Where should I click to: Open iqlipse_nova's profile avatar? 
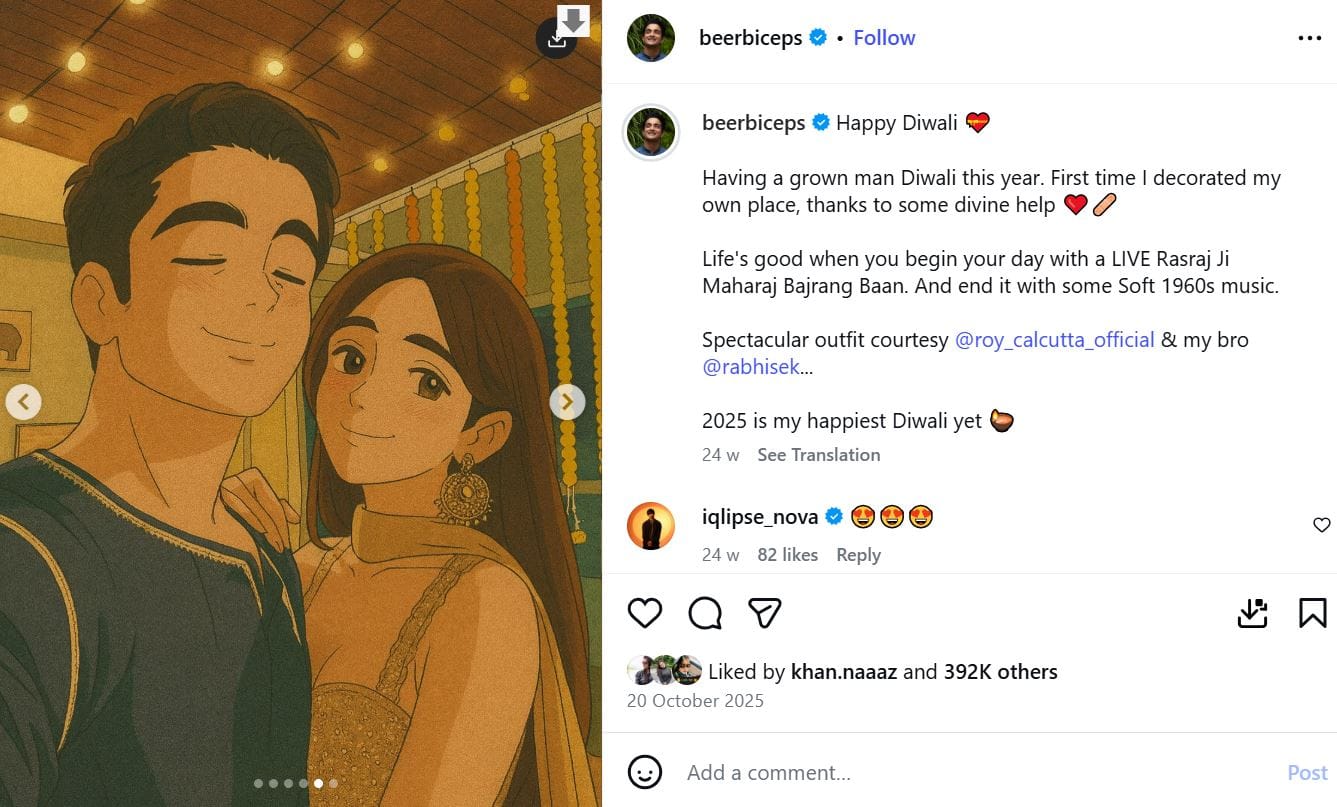point(651,526)
